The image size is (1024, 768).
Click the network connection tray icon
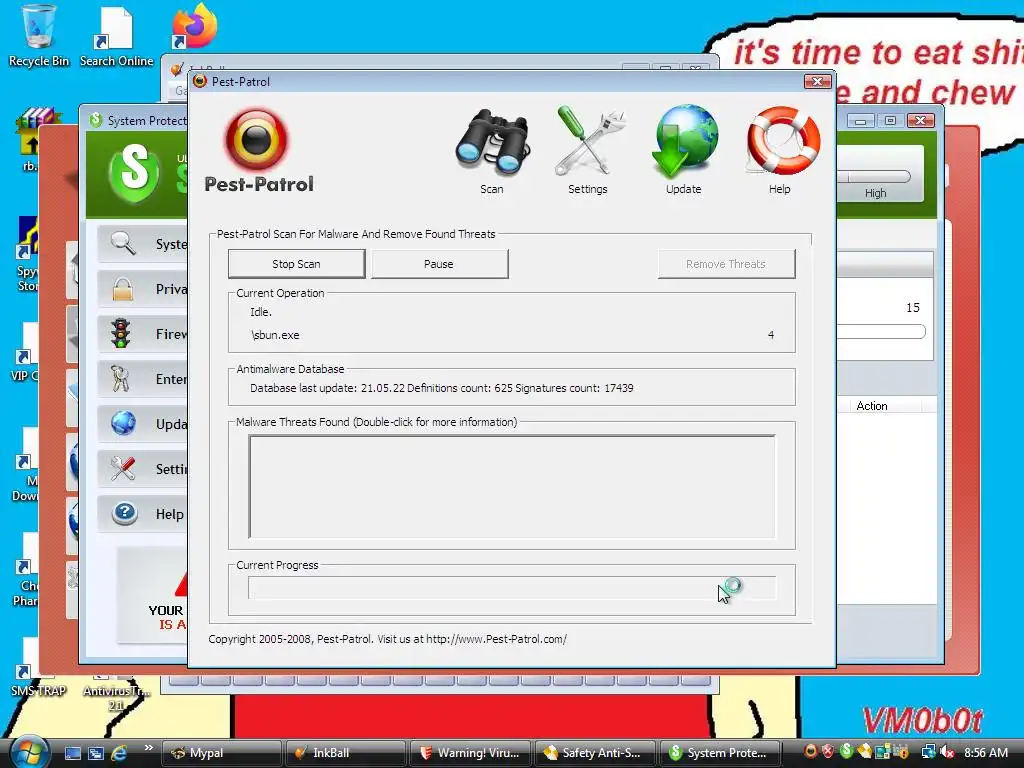[x=928, y=753]
